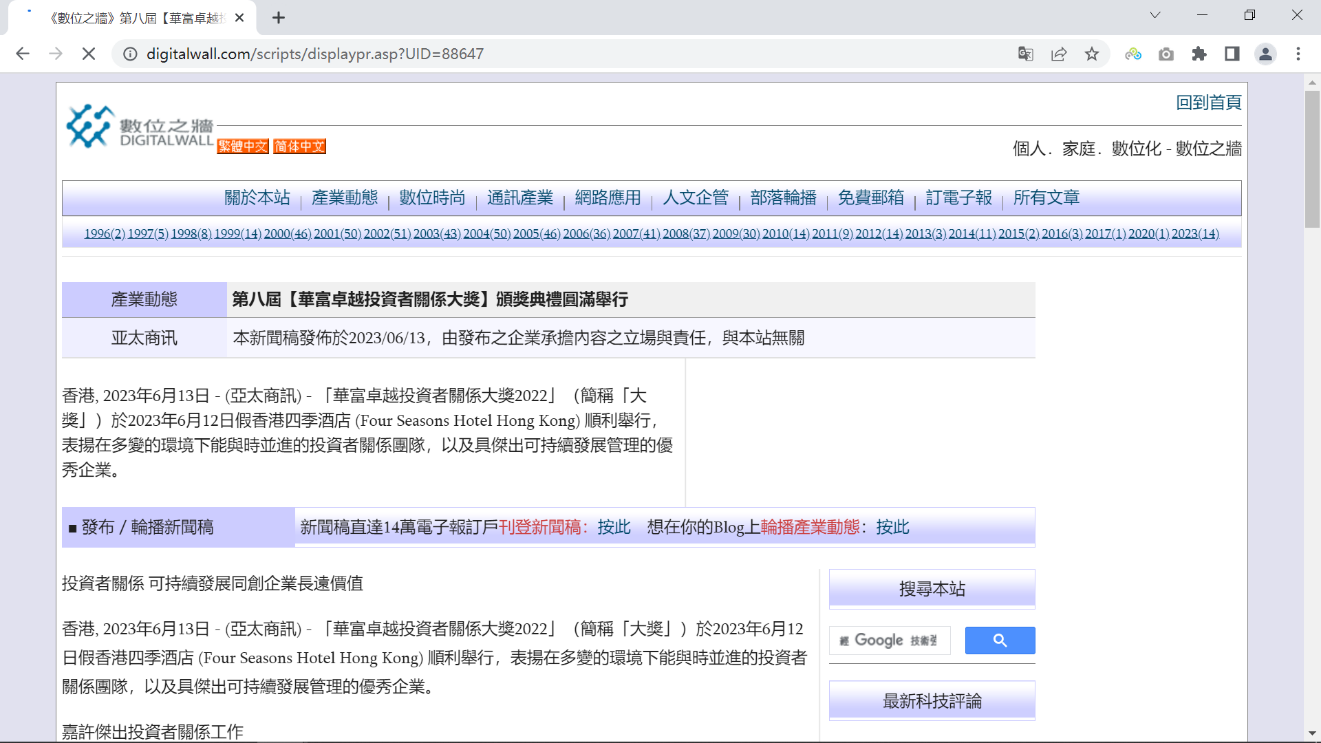Viewport: 1321px width, 743px height.
Task: Open the 免費郵箱 menu item
Action: 871,198
